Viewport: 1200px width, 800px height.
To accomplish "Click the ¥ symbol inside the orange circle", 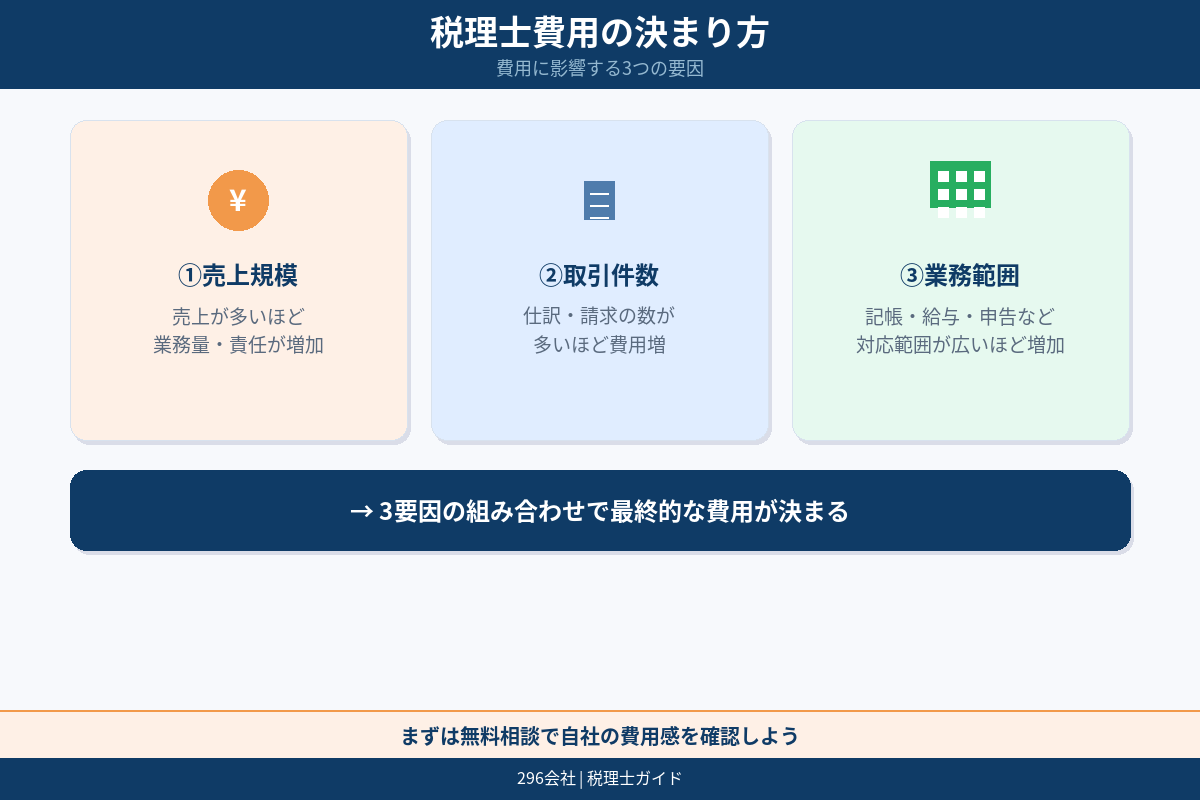I will pos(238,200).
